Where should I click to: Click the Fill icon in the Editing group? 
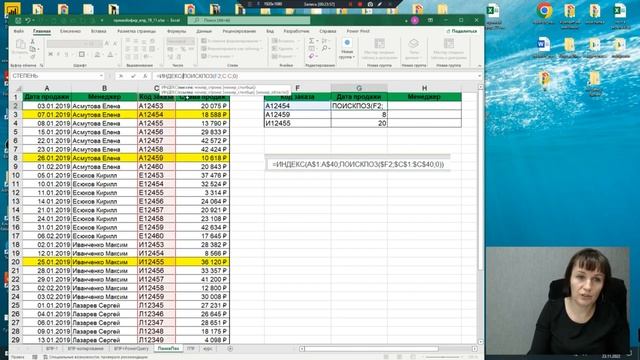311,49
